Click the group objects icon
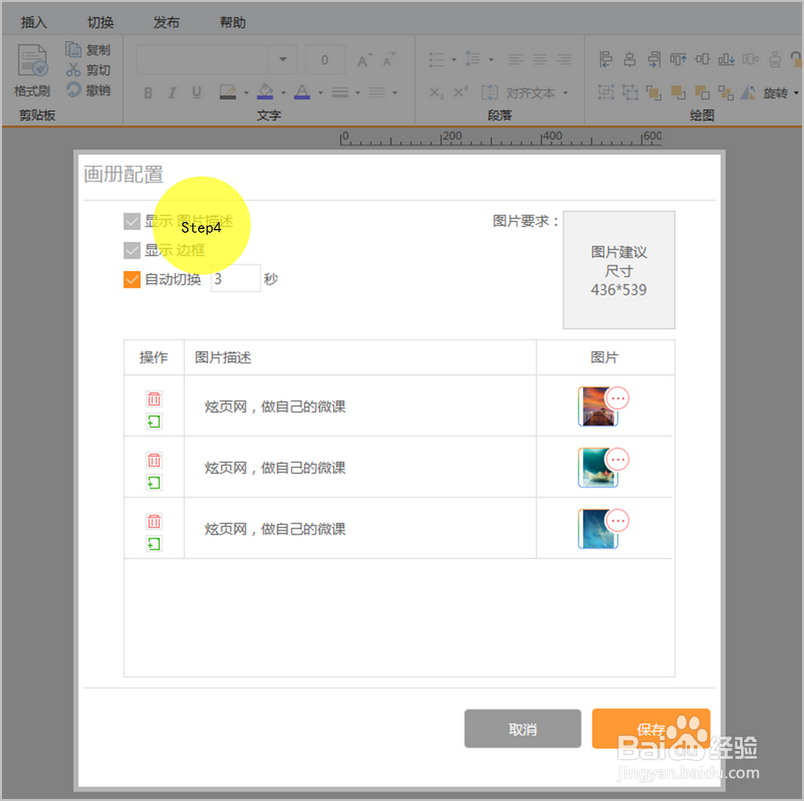This screenshot has height=801, width=804. pyautogui.click(x=606, y=92)
